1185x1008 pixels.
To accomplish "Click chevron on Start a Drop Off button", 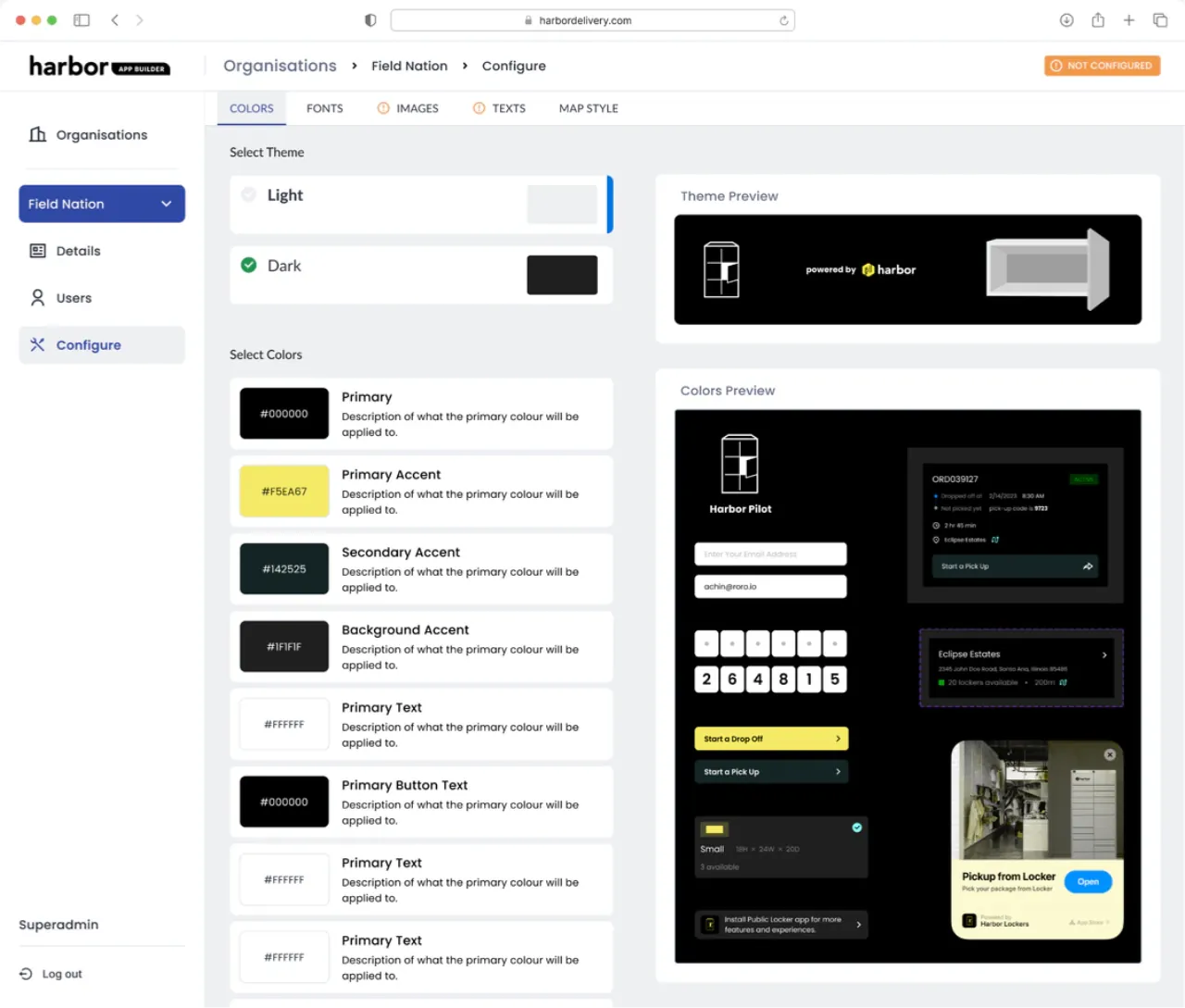I will point(838,739).
